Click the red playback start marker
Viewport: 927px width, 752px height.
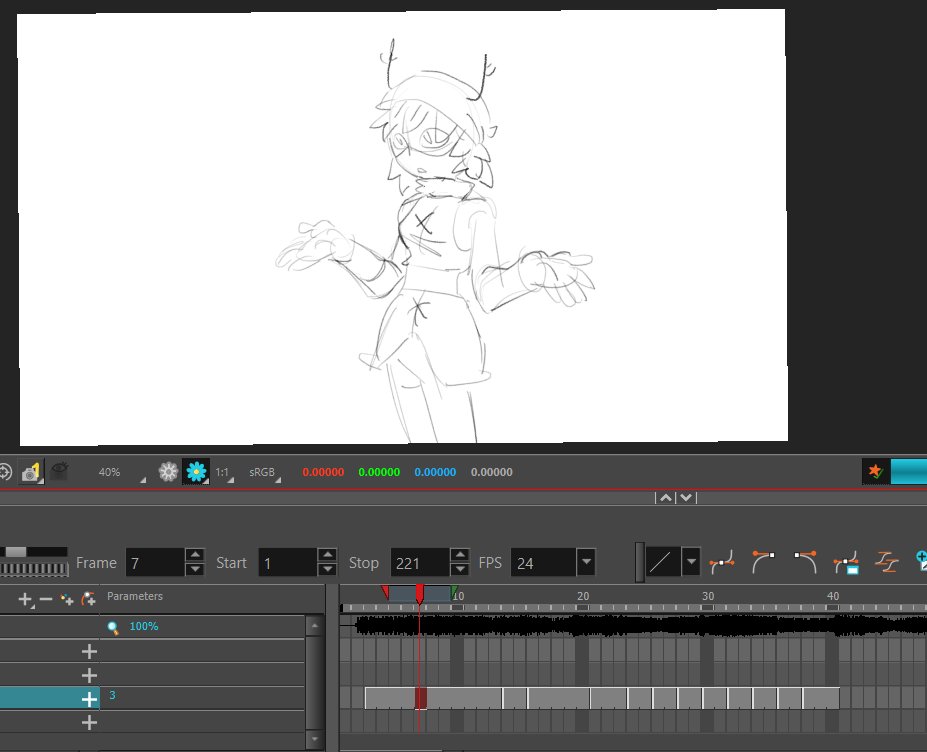(x=385, y=592)
